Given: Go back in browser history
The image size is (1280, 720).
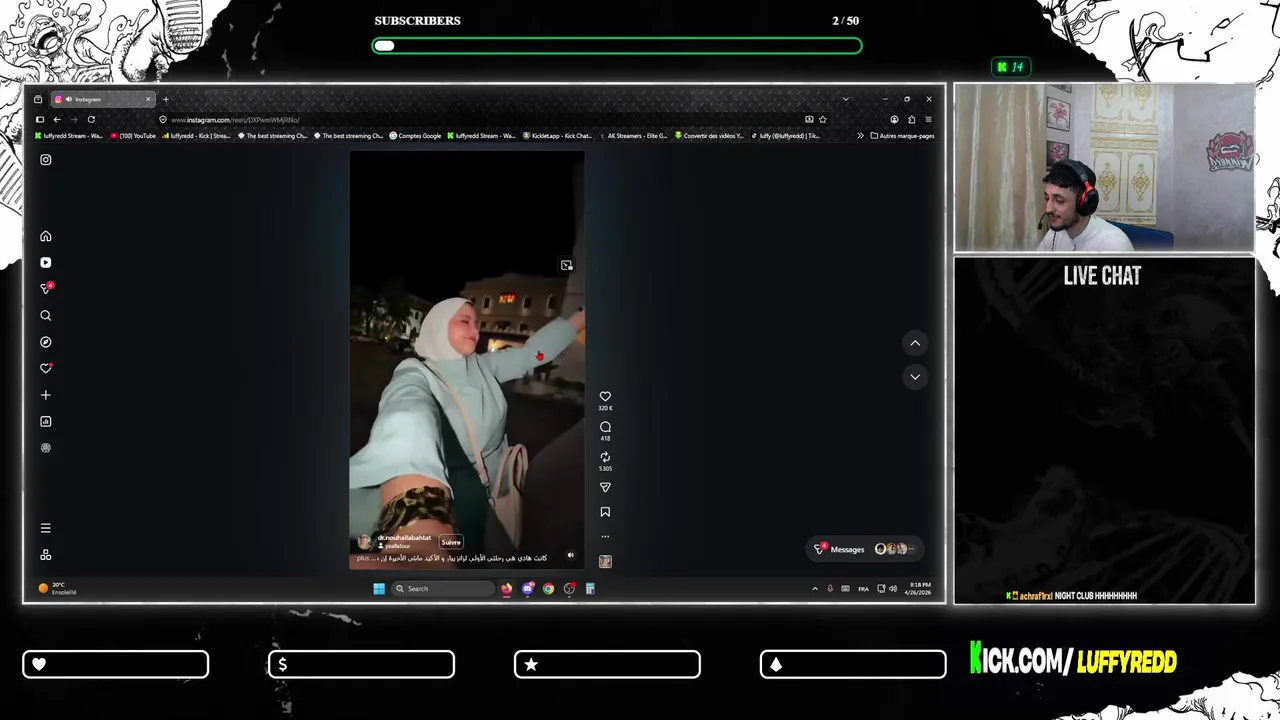Looking at the screenshot, I should (57, 119).
